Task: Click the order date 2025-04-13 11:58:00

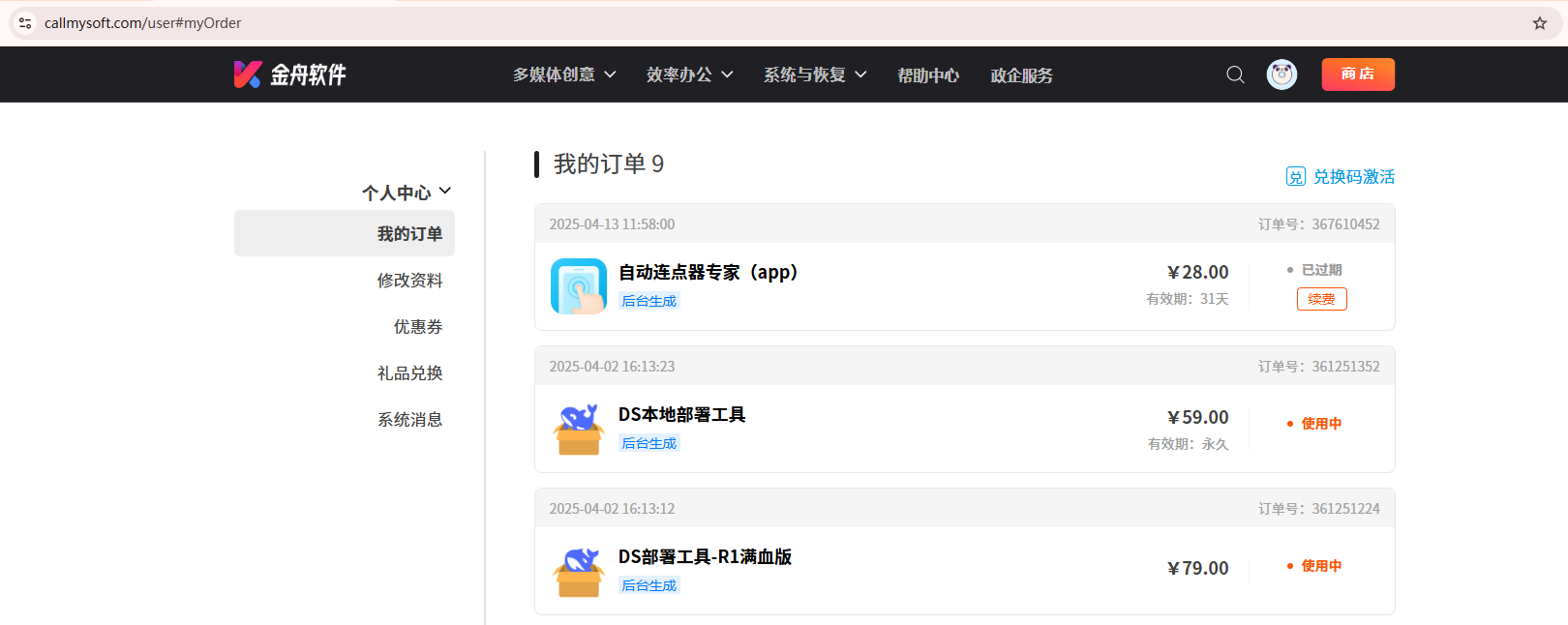Action: [x=613, y=223]
